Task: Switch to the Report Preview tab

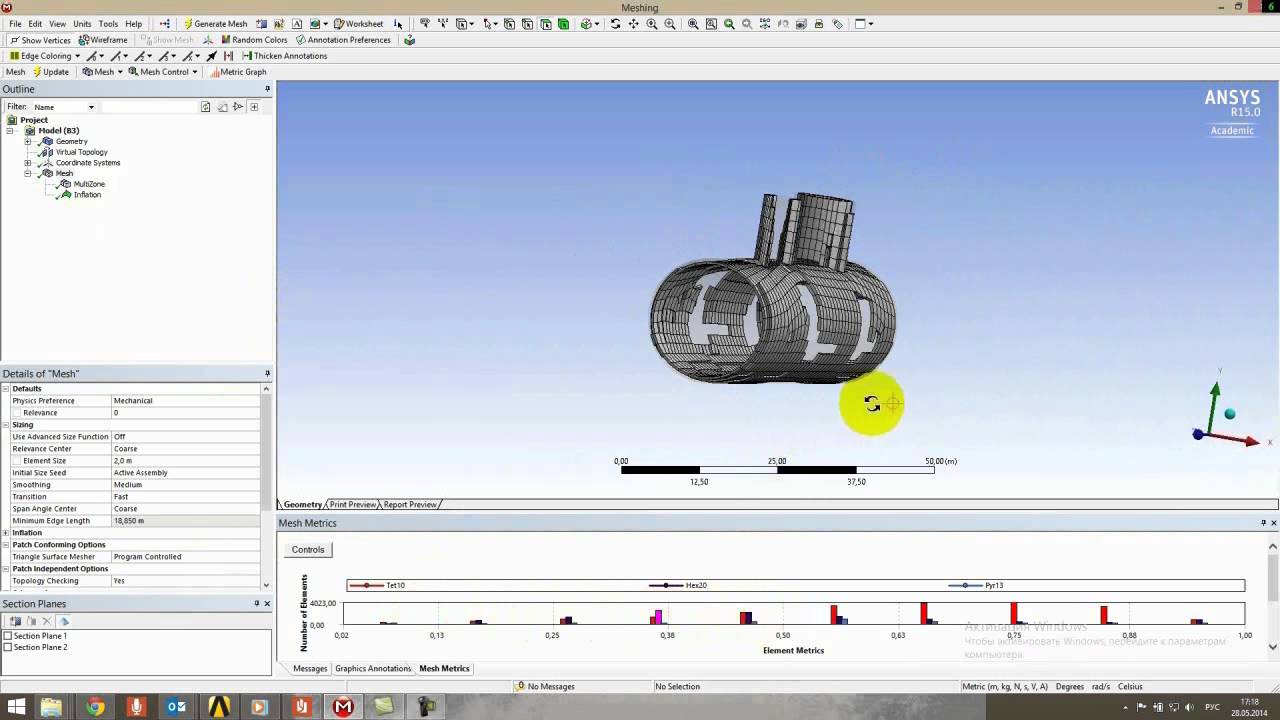Action: coord(410,505)
